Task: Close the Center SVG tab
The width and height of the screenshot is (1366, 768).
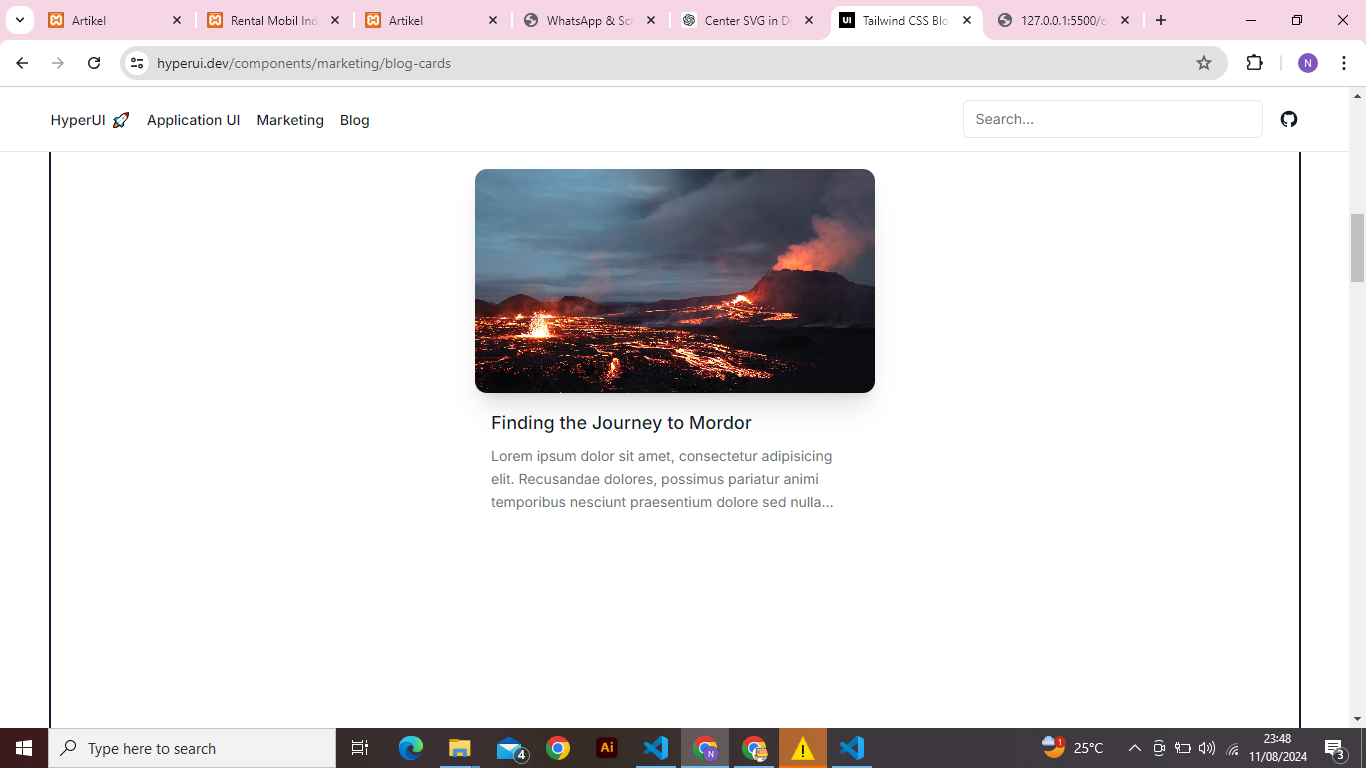Action: click(809, 20)
